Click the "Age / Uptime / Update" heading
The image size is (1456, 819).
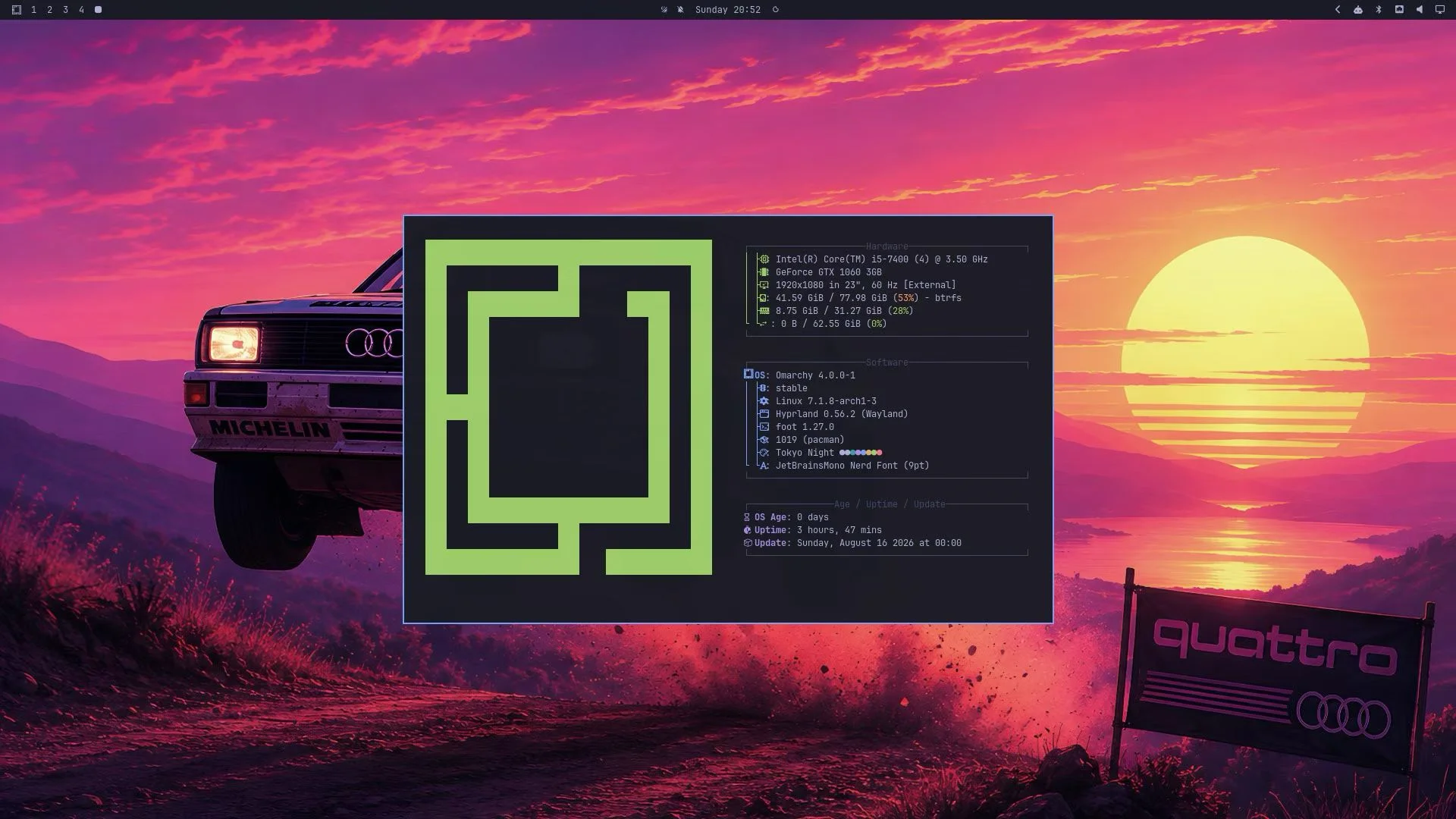890,504
